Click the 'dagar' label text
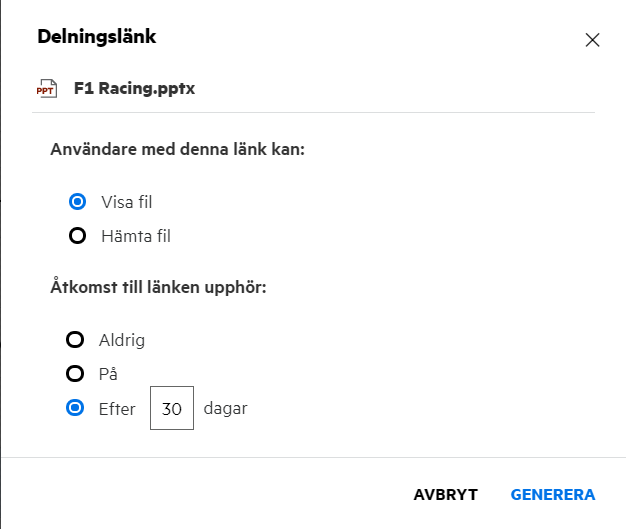Image resolution: width=626 pixels, height=529 pixels. coord(225,408)
